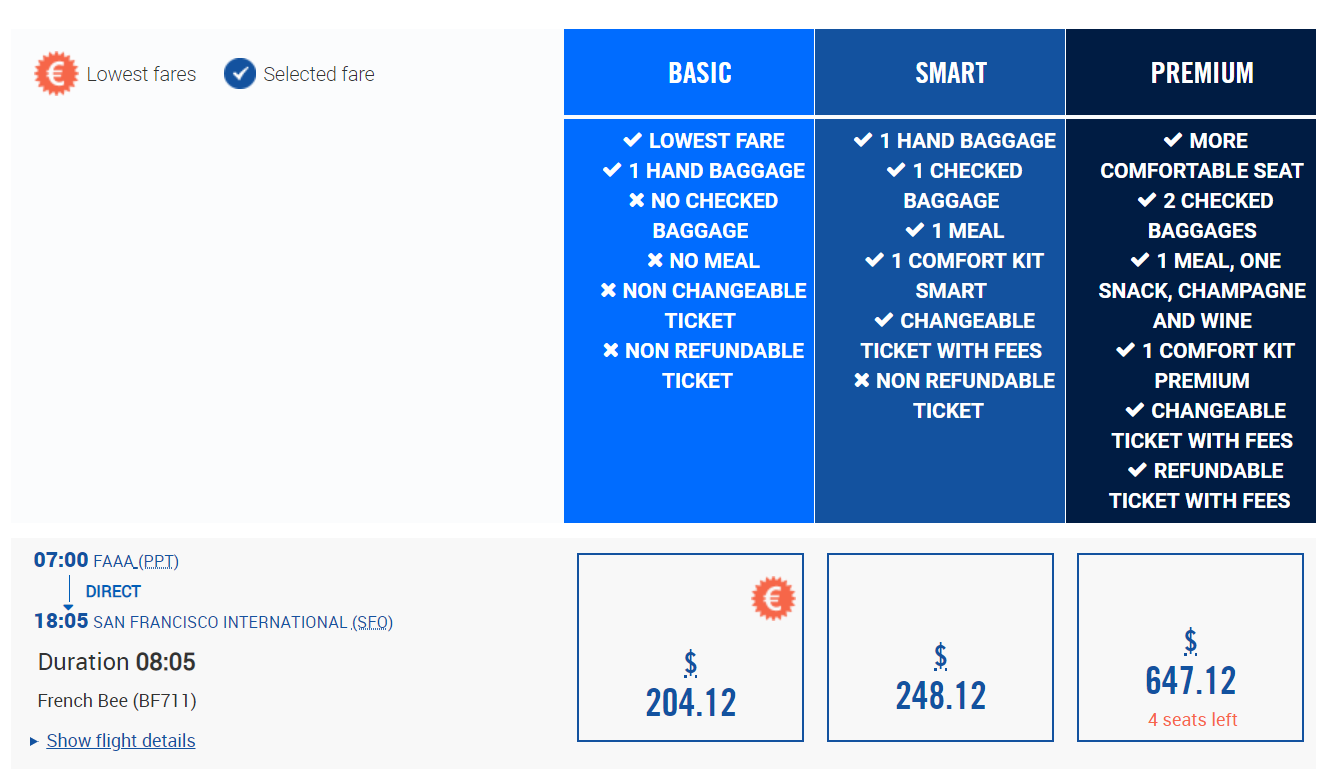Select the Basic fare at 204.12

coord(690,647)
